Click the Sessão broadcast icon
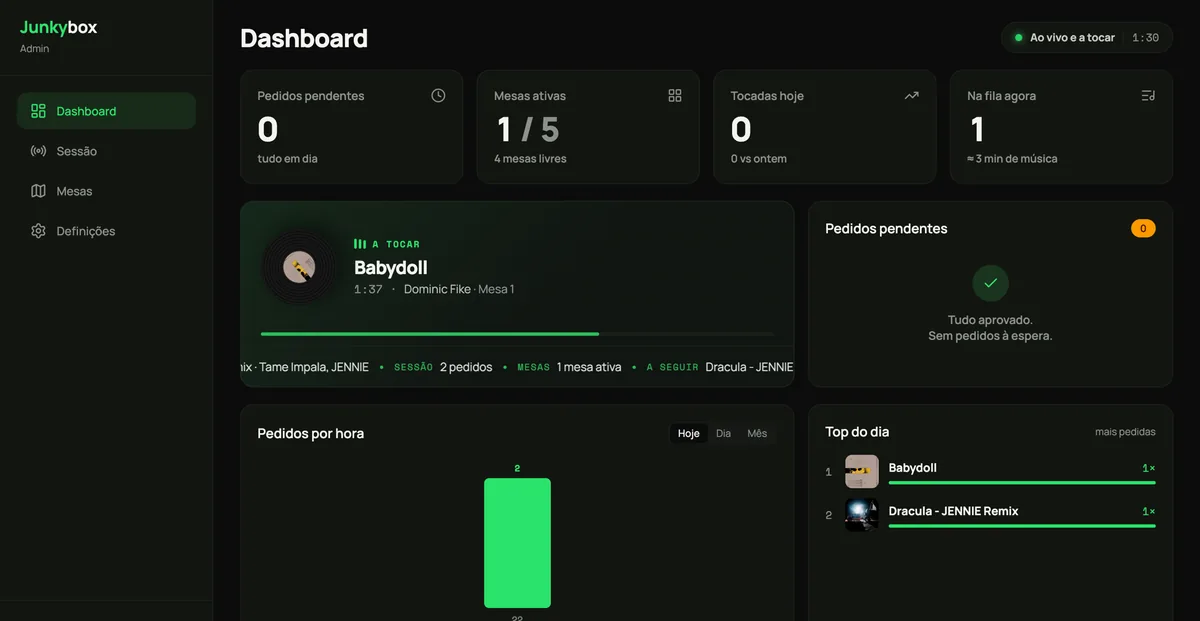 (38, 151)
